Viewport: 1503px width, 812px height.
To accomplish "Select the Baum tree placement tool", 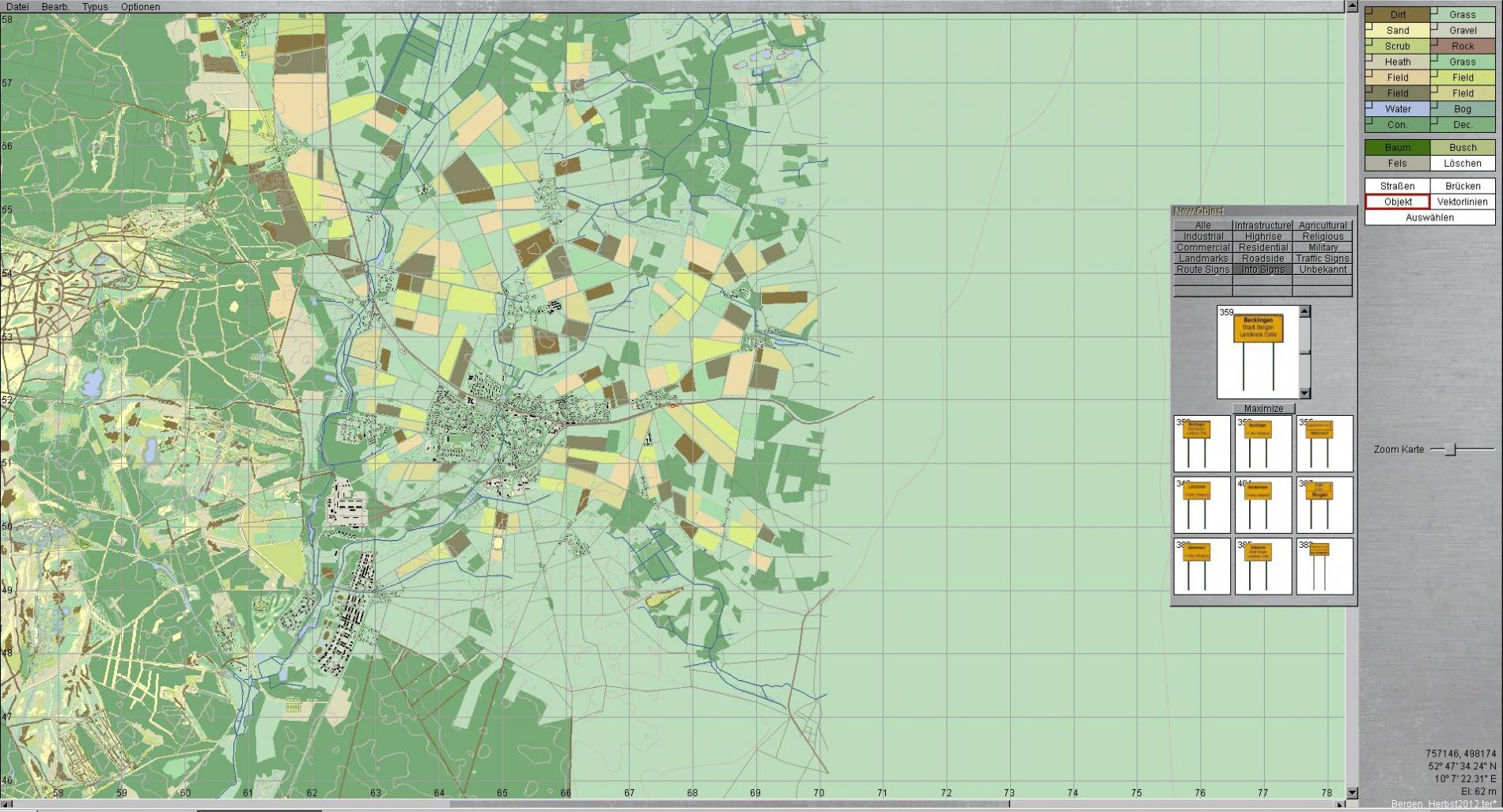I will coord(1398,147).
